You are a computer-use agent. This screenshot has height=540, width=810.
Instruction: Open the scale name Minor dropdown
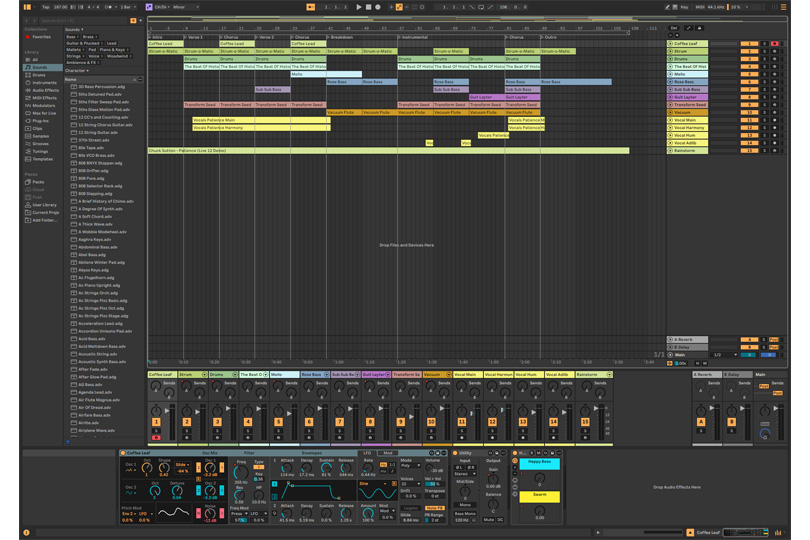coord(186,7)
